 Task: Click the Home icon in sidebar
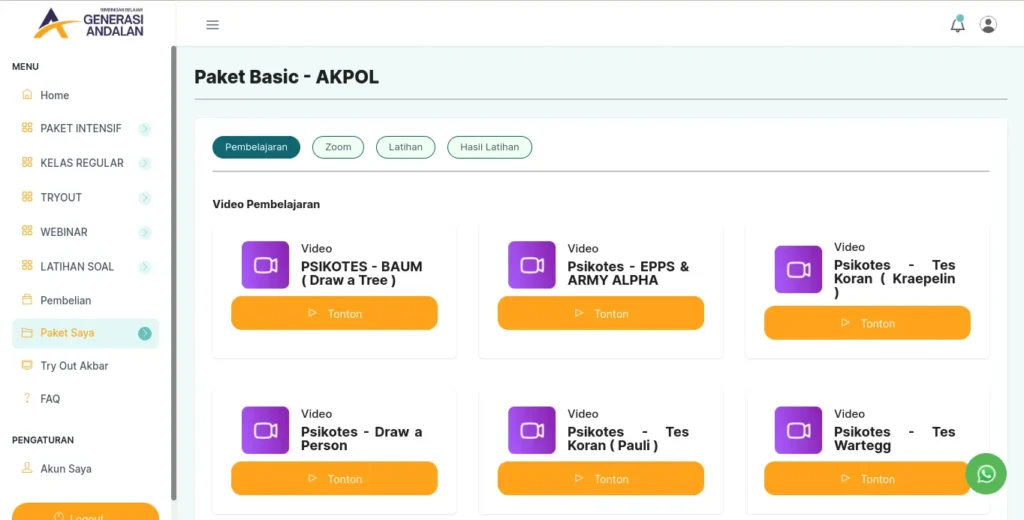click(x=27, y=95)
